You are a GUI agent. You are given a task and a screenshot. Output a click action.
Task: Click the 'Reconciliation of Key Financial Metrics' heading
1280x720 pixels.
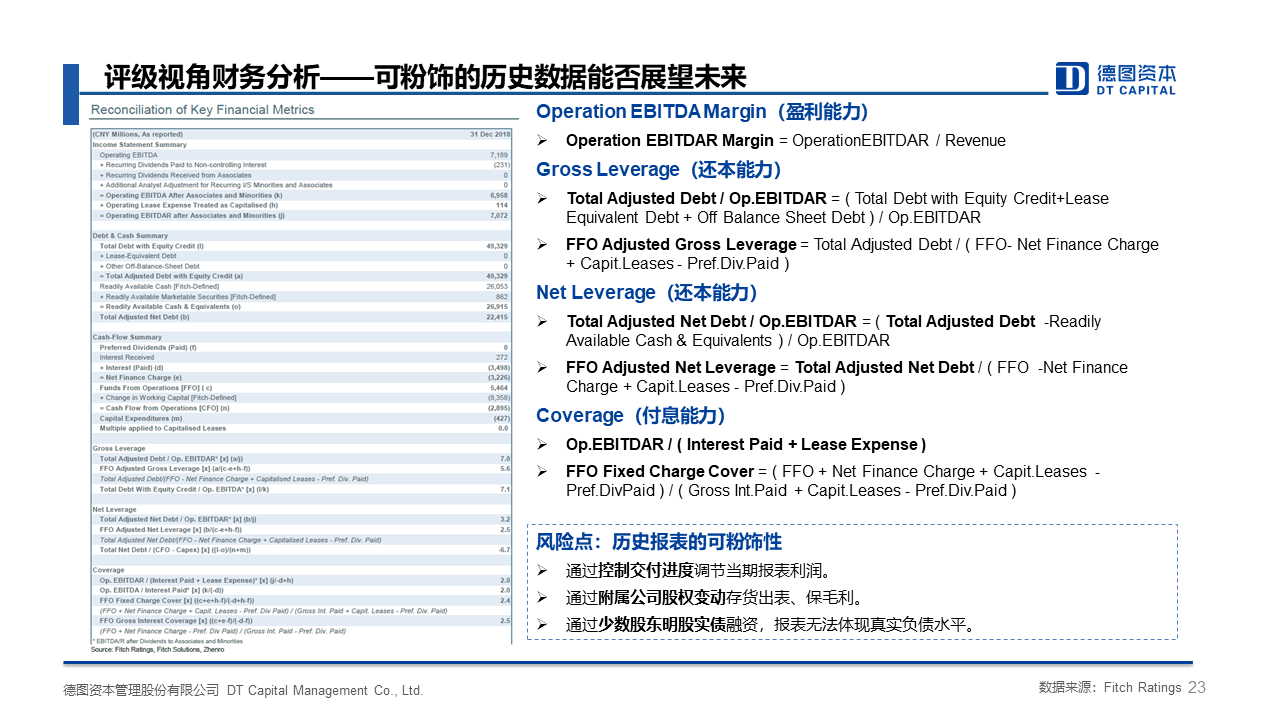point(203,110)
